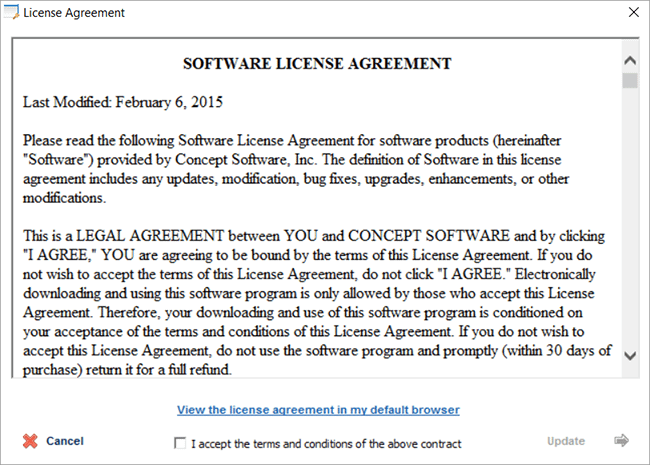The image size is (650, 465).
Task: Click the vertical scrollbar thumb
Action: (x=629, y=81)
